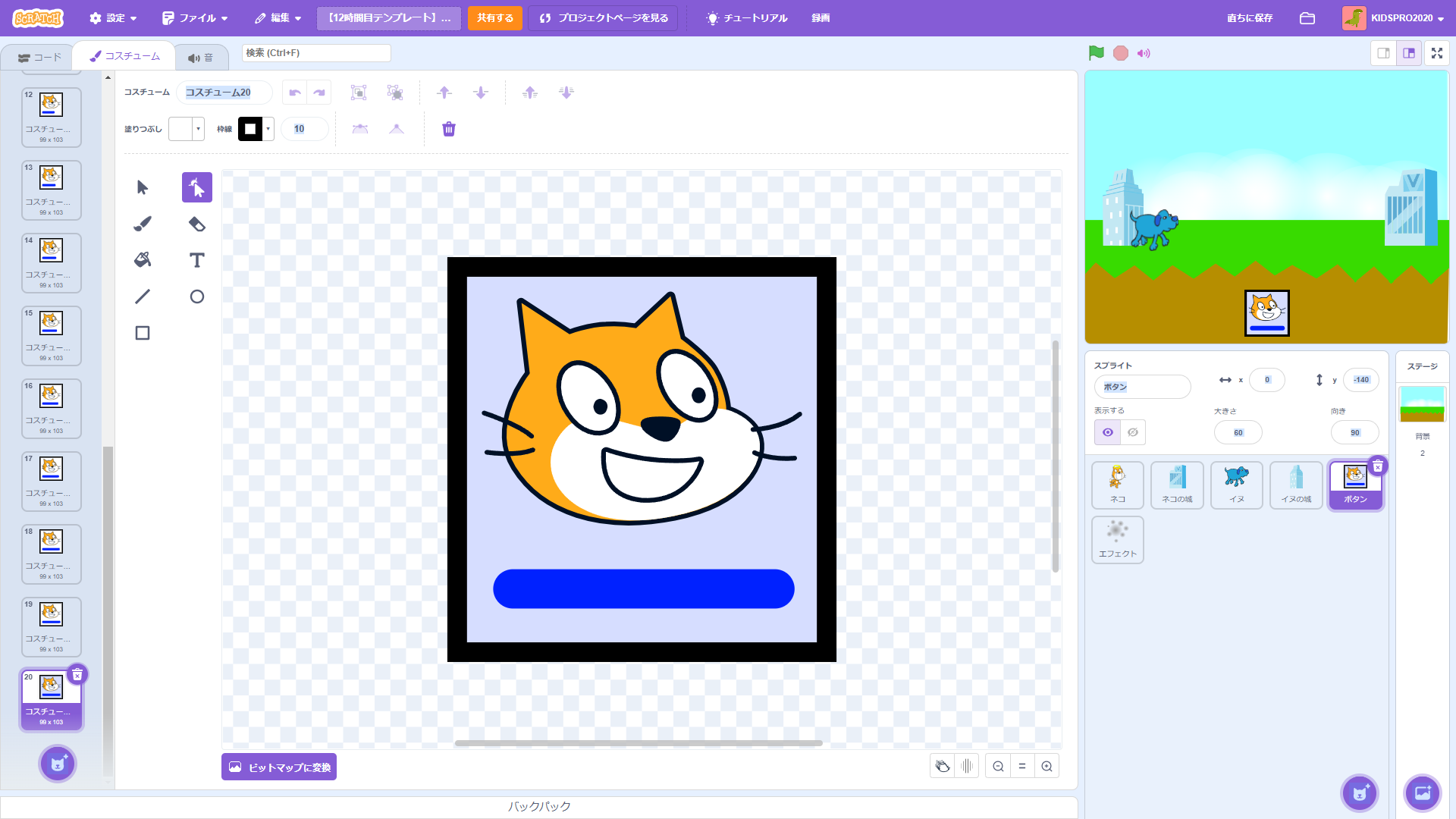Select the Eraser tool
Image resolution: width=1456 pixels, height=819 pixels.
196,224
